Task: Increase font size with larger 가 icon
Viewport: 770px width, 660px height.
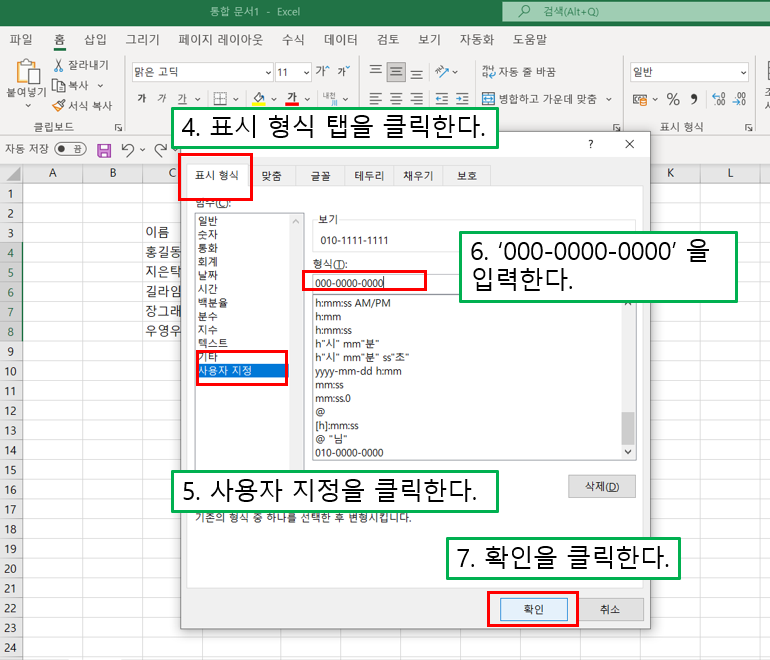Action: click(x=323, y=72)
